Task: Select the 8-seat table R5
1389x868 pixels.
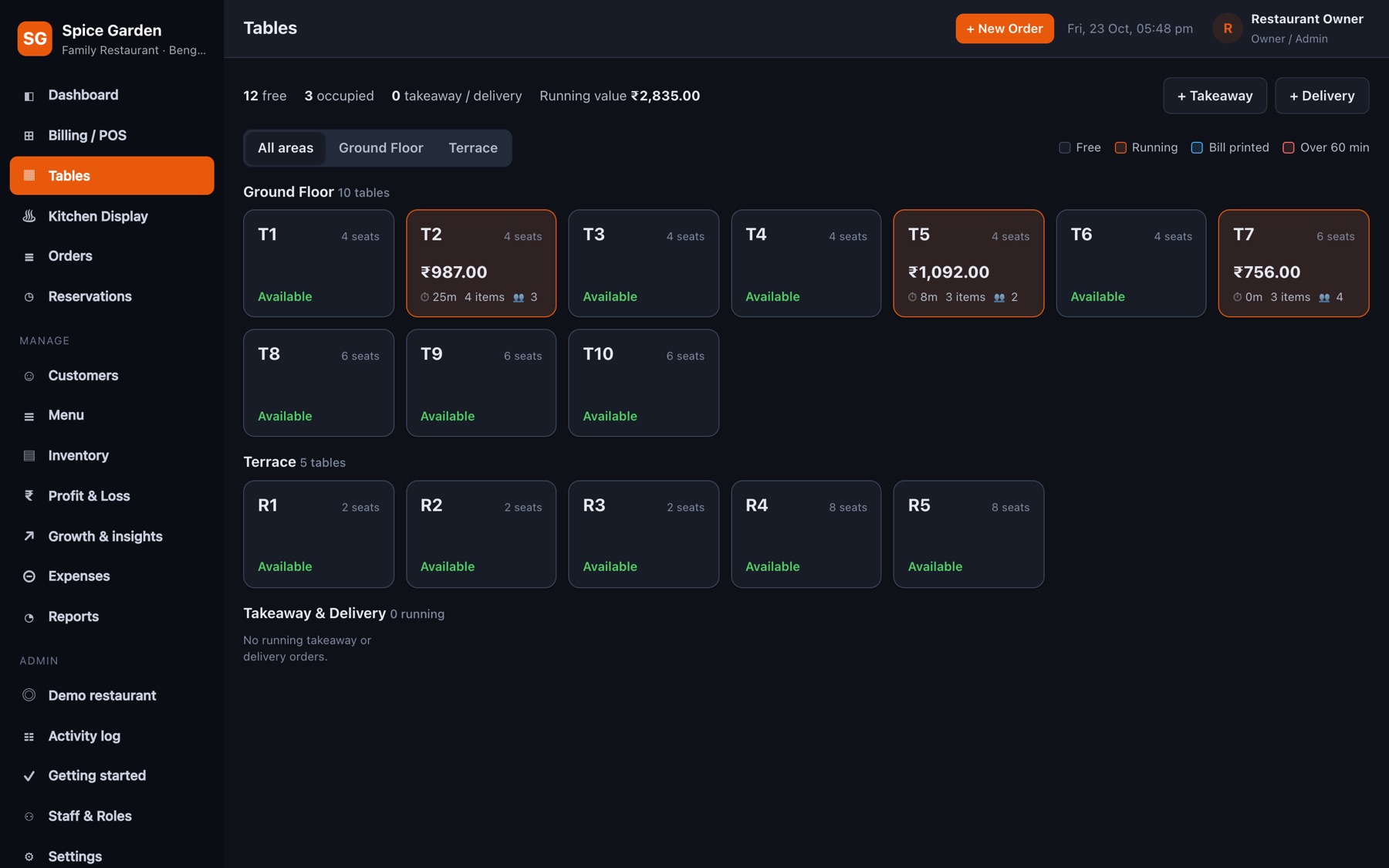Action: 968,534
